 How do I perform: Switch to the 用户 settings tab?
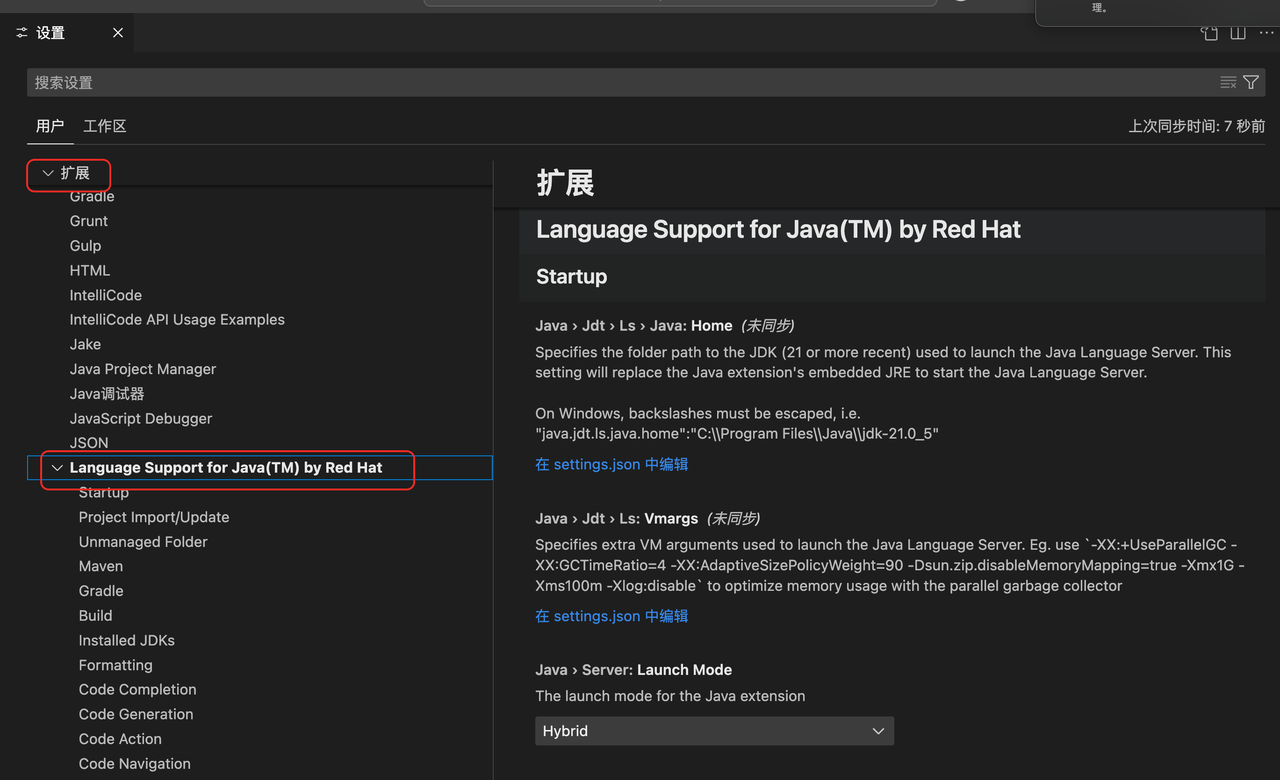[x=49, y=126]
